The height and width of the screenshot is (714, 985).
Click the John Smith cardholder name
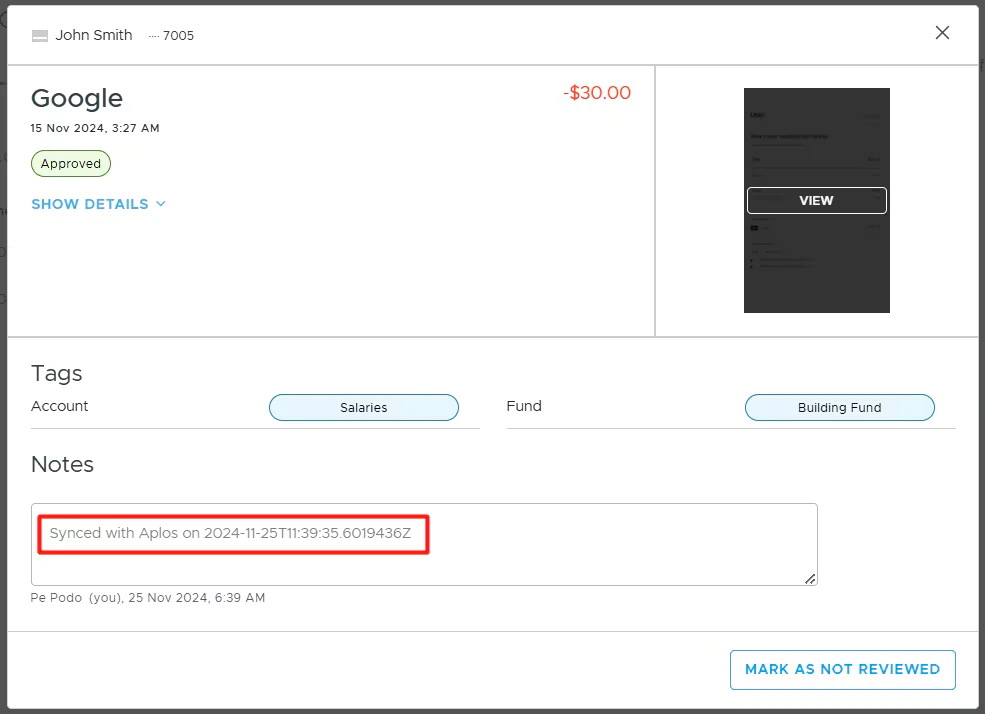[x=94, y=35]
